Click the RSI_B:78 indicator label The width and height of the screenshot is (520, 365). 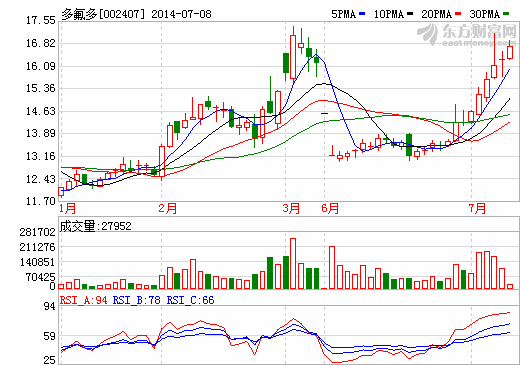click(x=137, y=300)
